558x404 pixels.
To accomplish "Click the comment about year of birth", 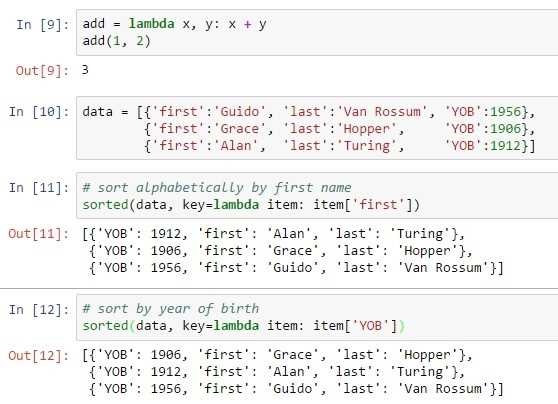I will tap(171, 309).
